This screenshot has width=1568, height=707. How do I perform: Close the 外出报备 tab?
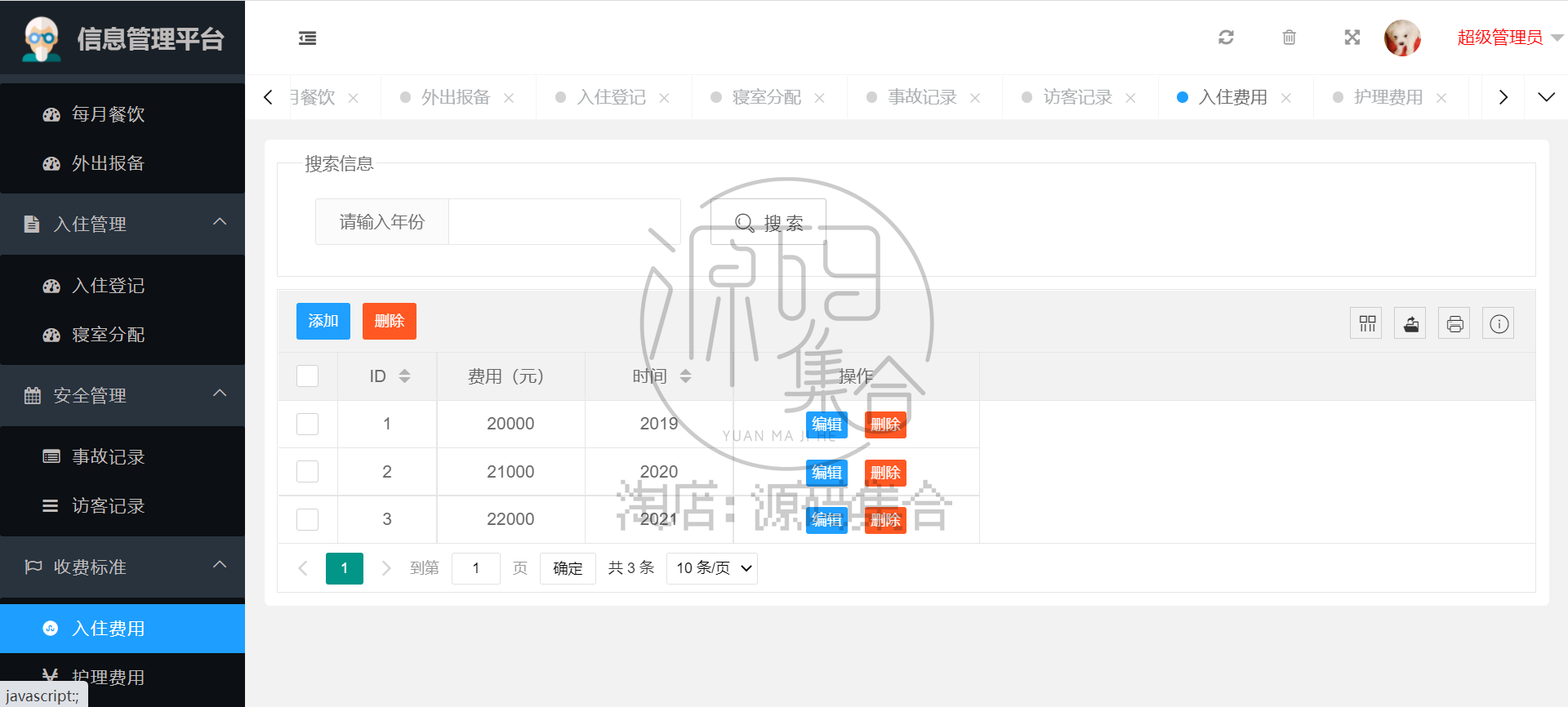509,98
